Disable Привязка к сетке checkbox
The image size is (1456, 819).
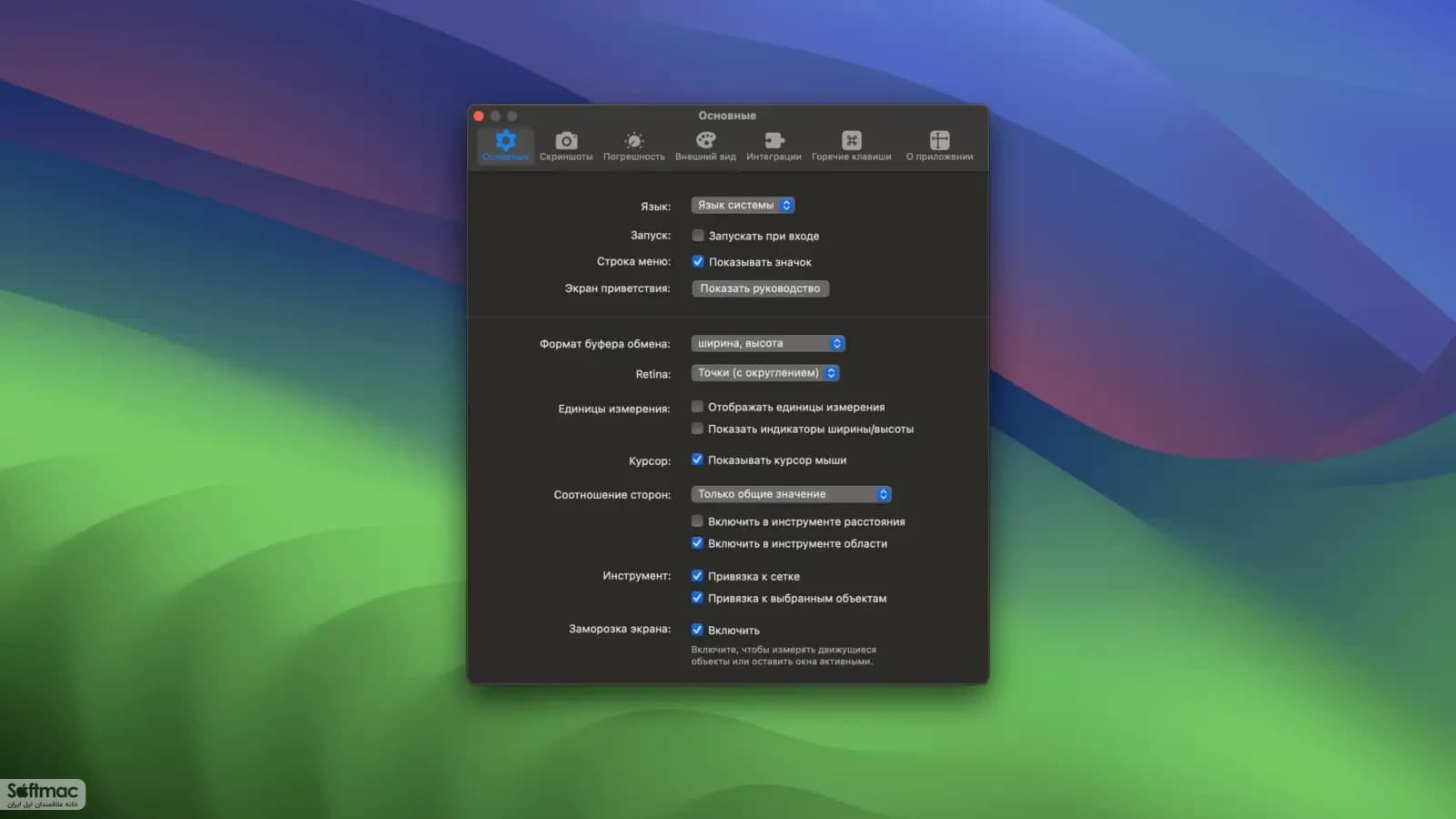(x=697, y=576)
